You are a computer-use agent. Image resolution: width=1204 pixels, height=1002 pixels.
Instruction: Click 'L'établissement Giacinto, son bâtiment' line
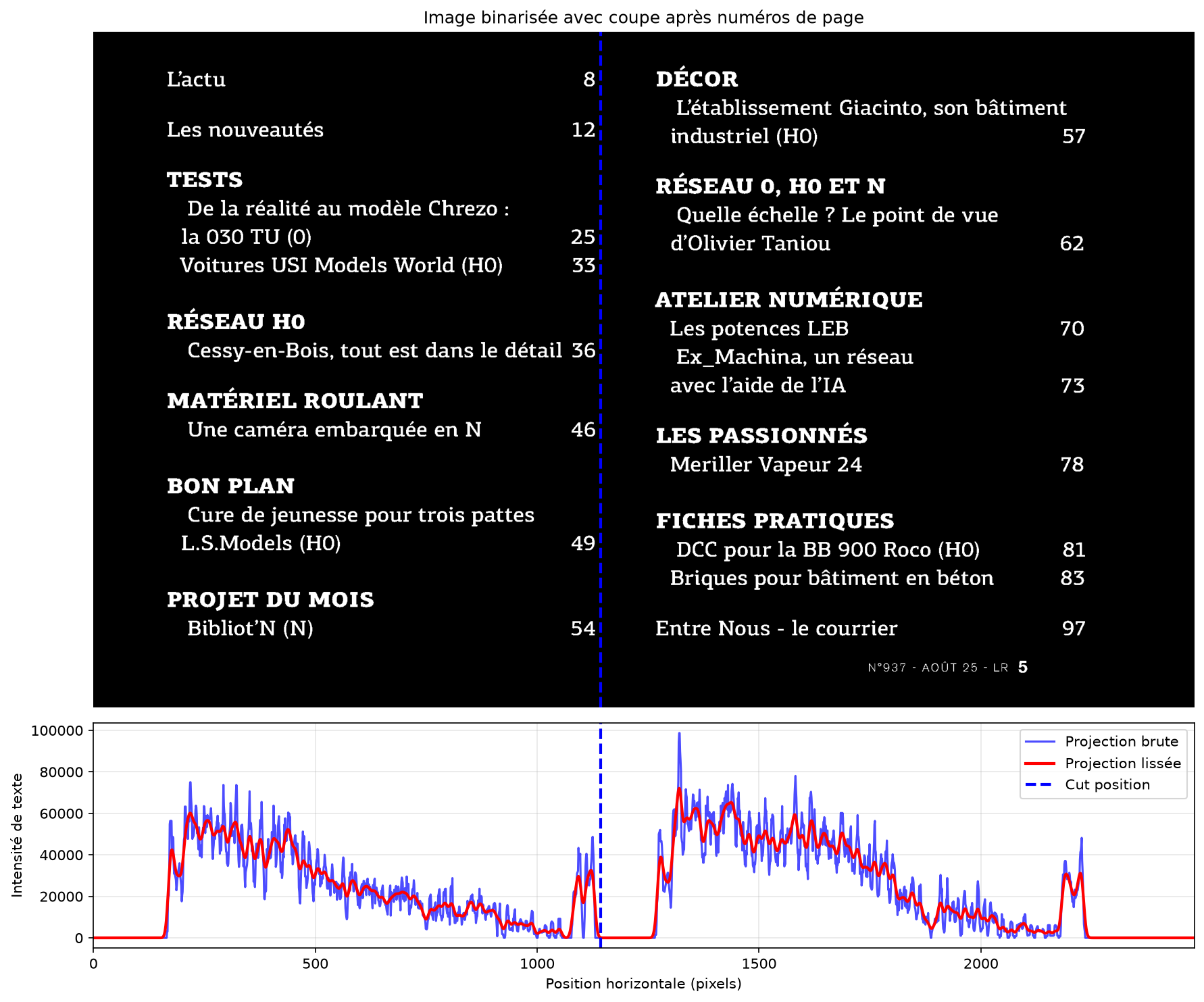(x=871, y=108)
